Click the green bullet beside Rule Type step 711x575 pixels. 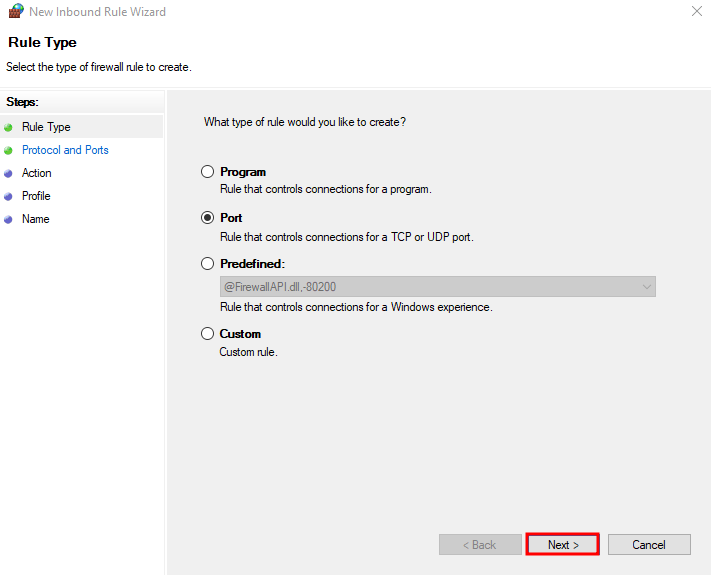(x=9, y=127)
